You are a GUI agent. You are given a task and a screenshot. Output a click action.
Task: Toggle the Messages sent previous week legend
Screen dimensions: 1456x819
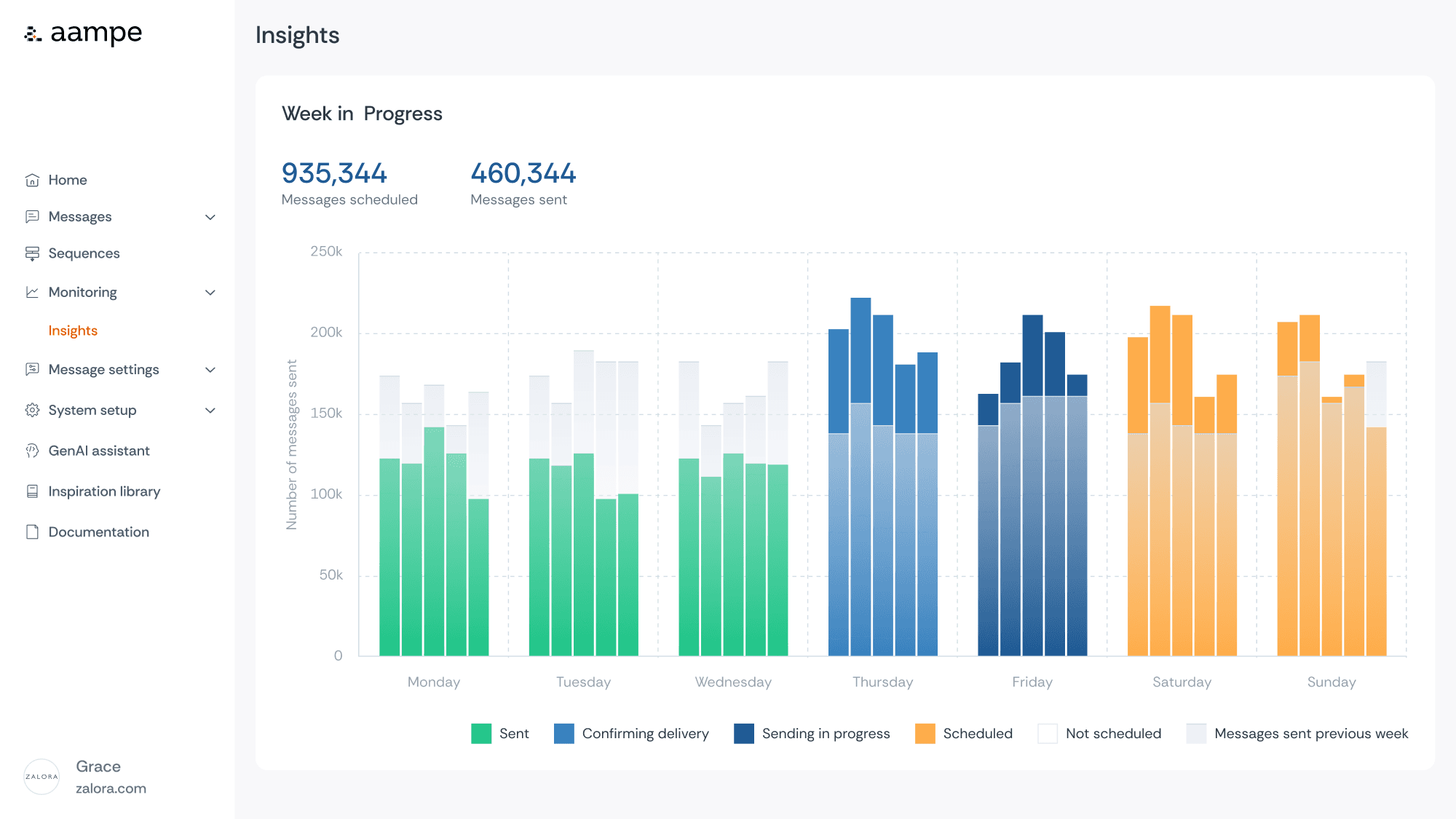[x=1196, y=733]
